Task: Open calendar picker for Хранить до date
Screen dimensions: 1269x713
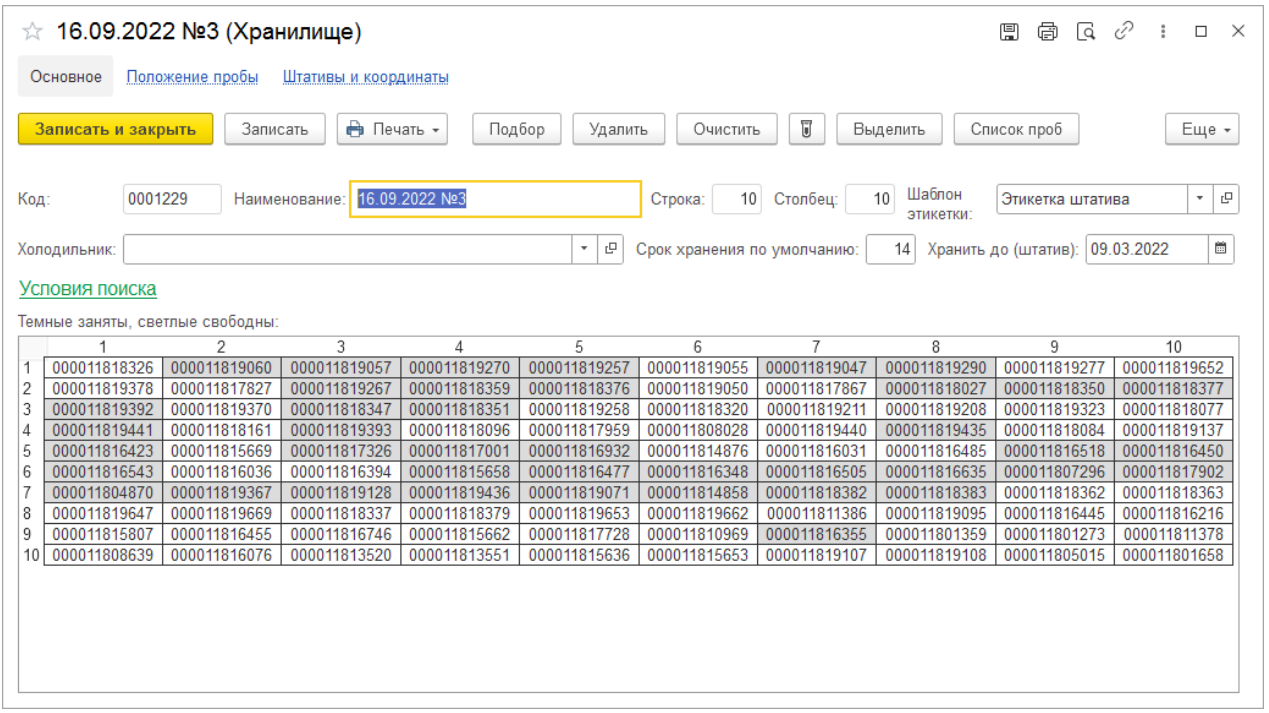Action: (x=1220, y=249)
